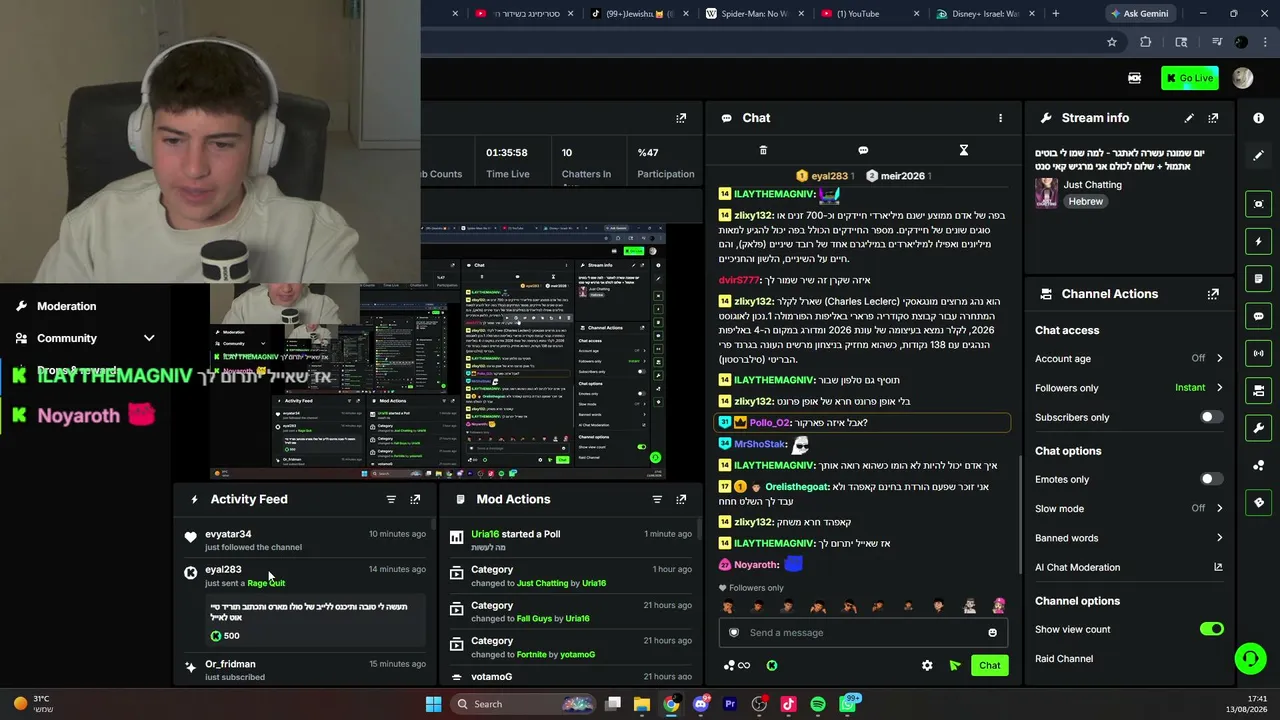Click the Go Live button
The height and width of the screenshot is (720, 1280).
[1189, 78]
